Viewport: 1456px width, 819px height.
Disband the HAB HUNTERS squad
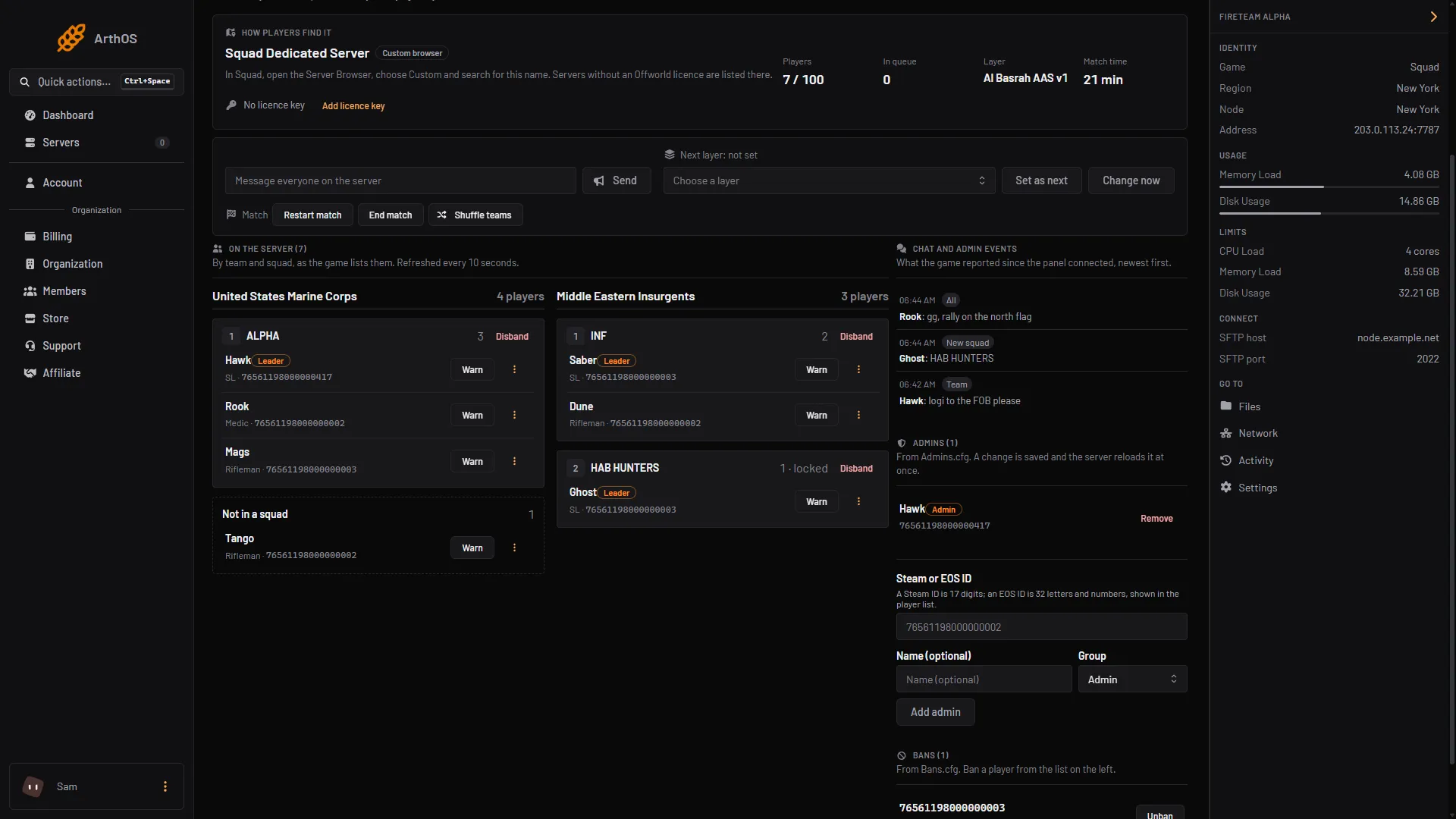pos(856,469)
